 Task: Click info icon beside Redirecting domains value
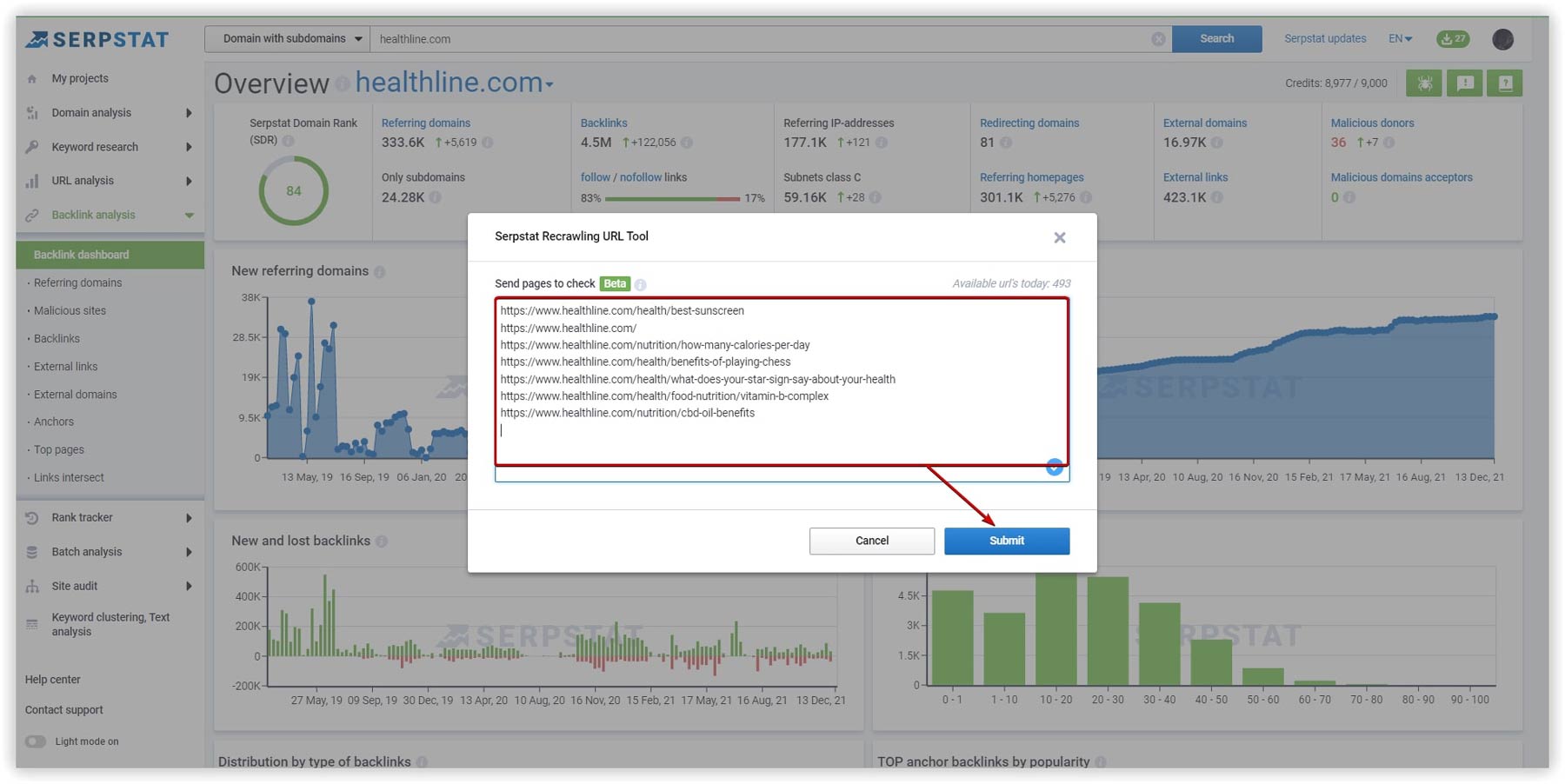[x=1006, y=143]
